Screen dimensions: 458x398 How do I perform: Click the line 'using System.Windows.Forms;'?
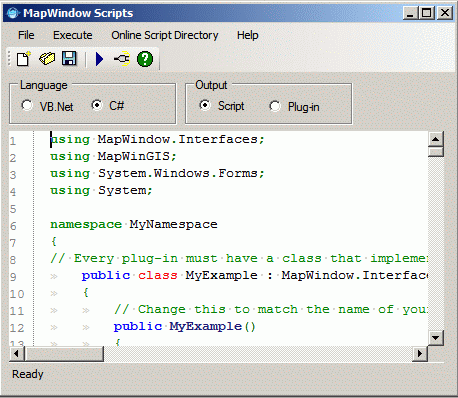[x=157, y=173]
